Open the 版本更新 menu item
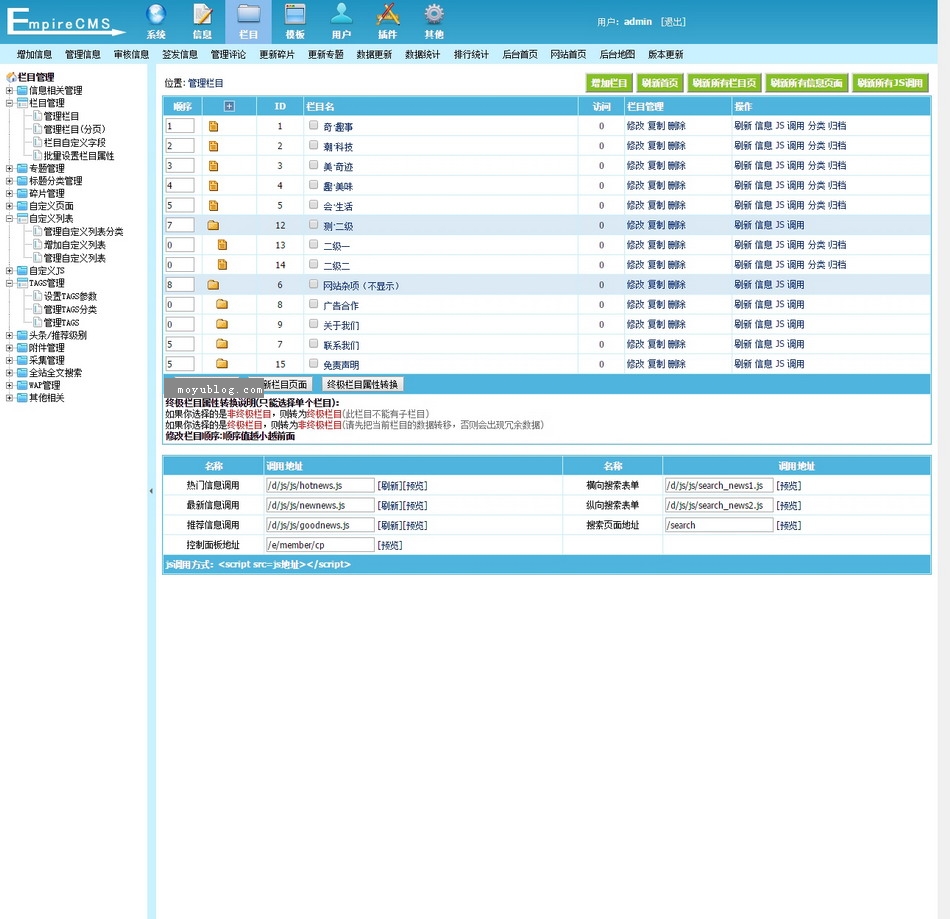 665,55
